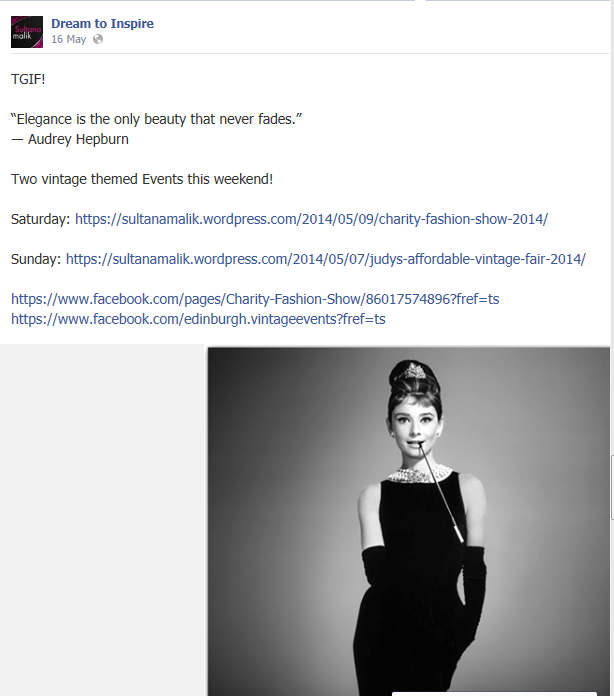Image resolution: width=614 pixels, height=696 pixels.
Task: Open the Sunday judys-affordable-vintage-fair-2014 link
Action: pyautogui.click(x=325, y=259)
